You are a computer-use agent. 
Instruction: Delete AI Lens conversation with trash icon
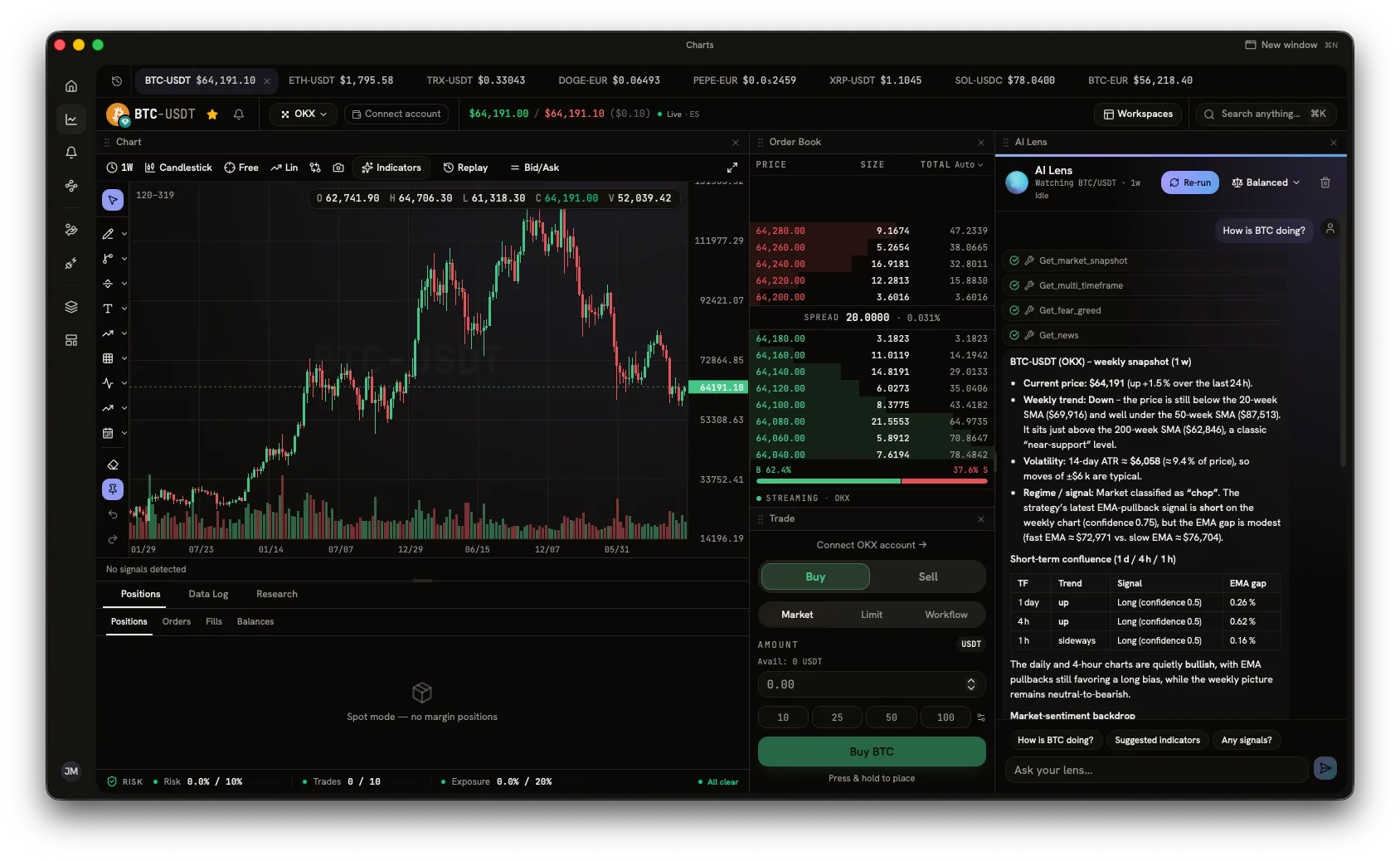point(1325,182)
